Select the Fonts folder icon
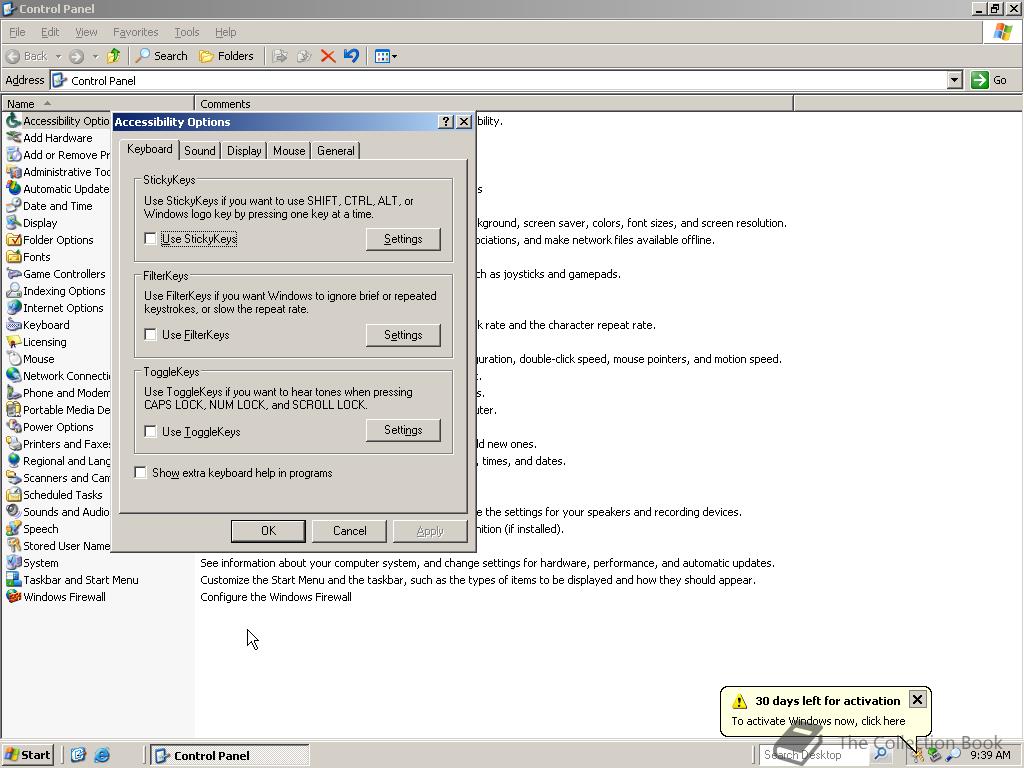Screen dimensions: 1024x768 tap(14, 257)
